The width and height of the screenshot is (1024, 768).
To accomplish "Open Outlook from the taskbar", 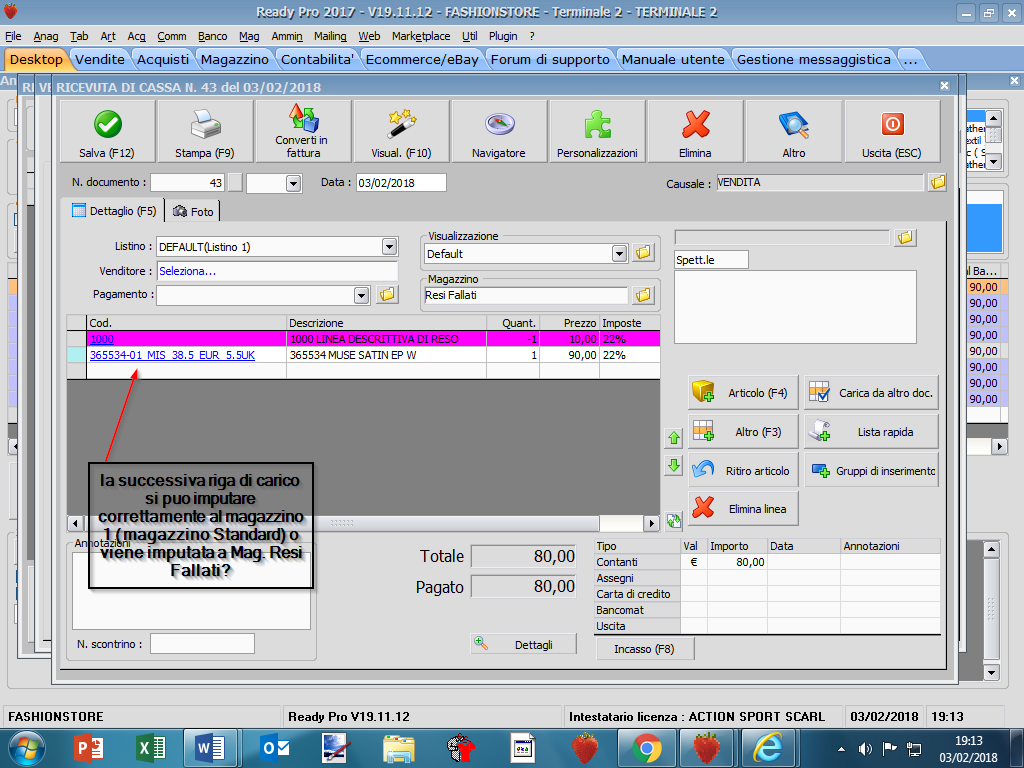I will pyautogui.click(x=274, y=748).
